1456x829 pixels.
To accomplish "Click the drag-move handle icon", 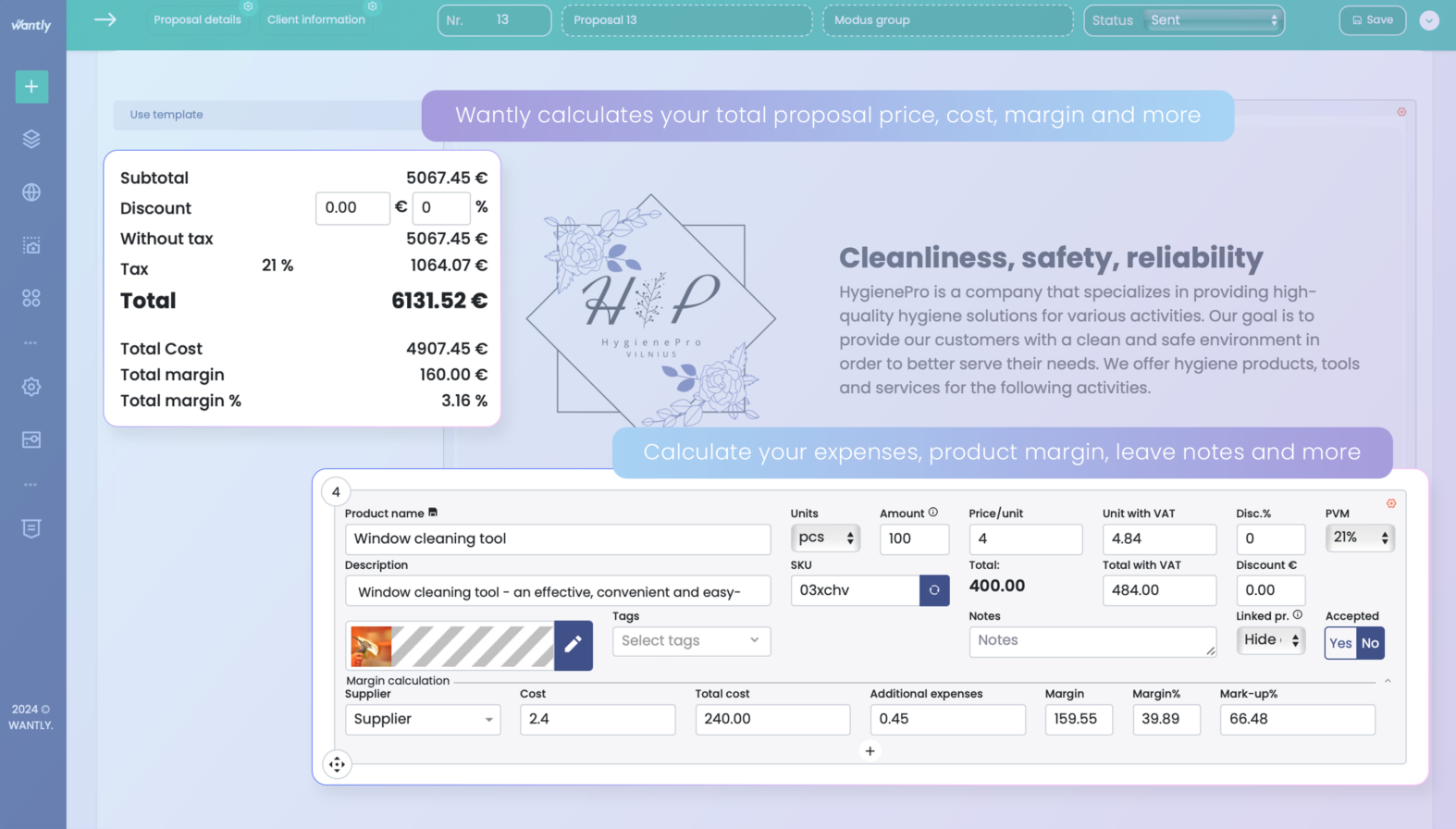I will [x=337, y=764].
